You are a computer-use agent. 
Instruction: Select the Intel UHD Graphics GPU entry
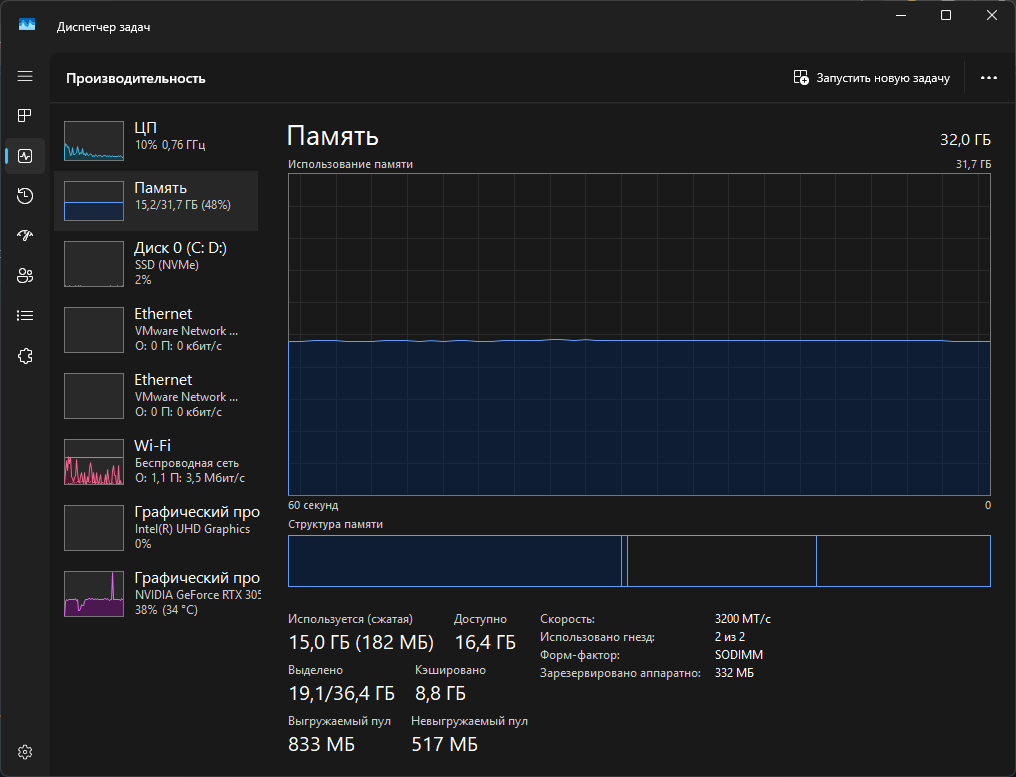[x=156, y=527]
